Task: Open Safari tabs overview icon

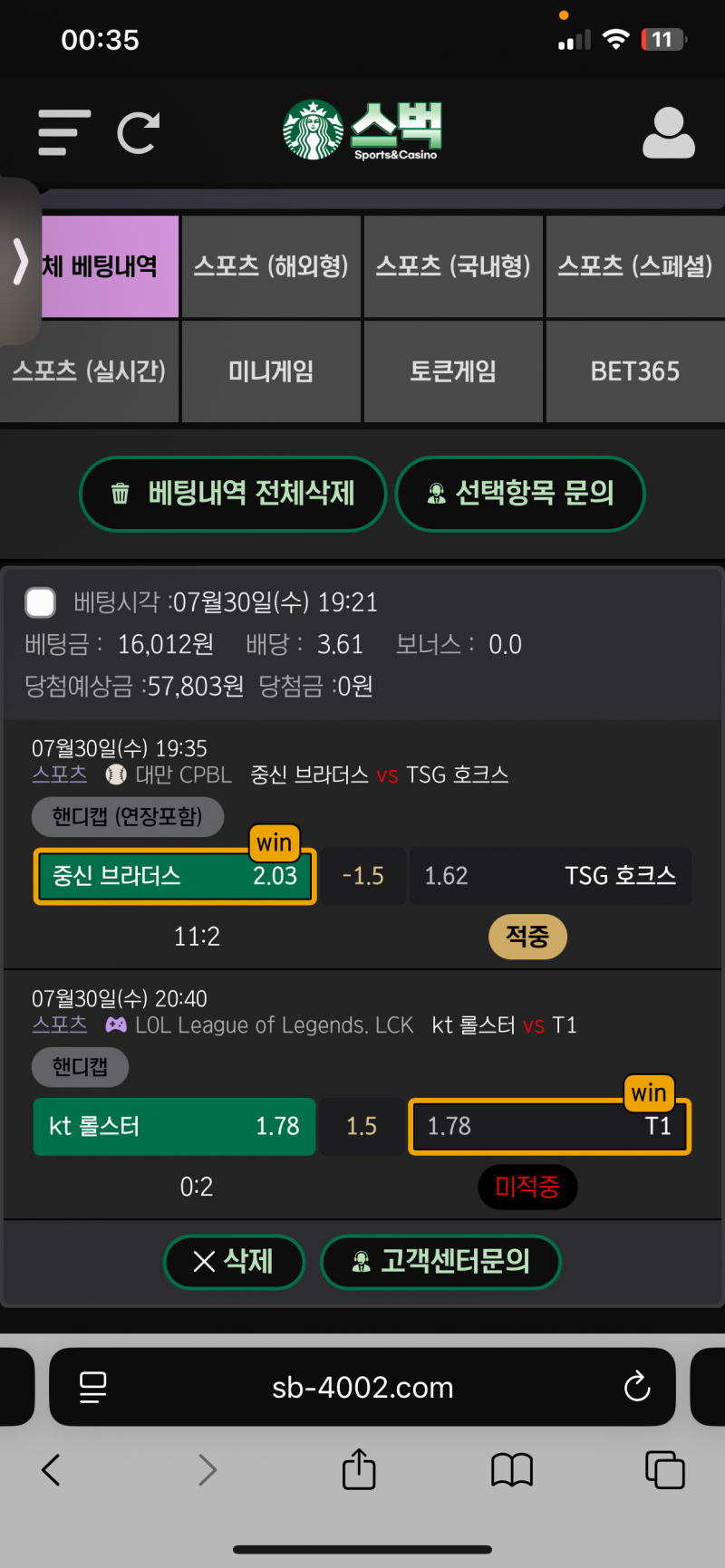Action: pyautogui.click(x=664, y=1469)
